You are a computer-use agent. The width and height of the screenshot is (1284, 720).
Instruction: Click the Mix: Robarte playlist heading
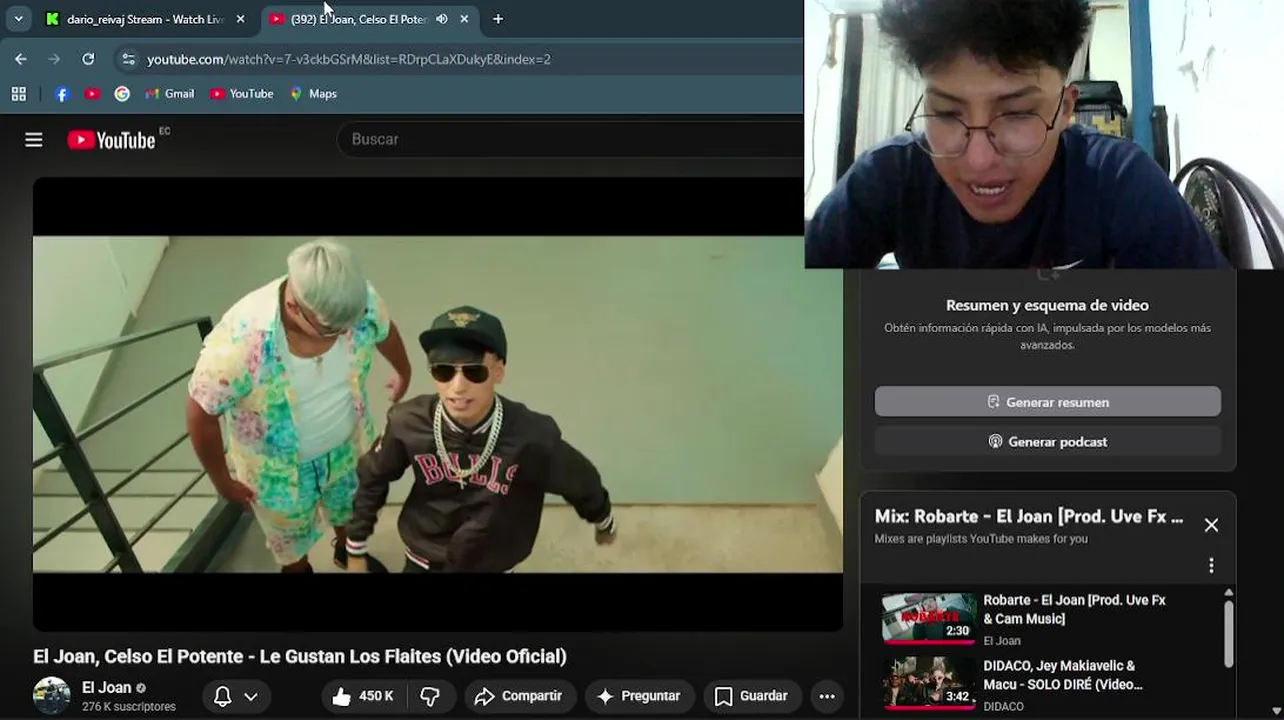(1029, 516)
